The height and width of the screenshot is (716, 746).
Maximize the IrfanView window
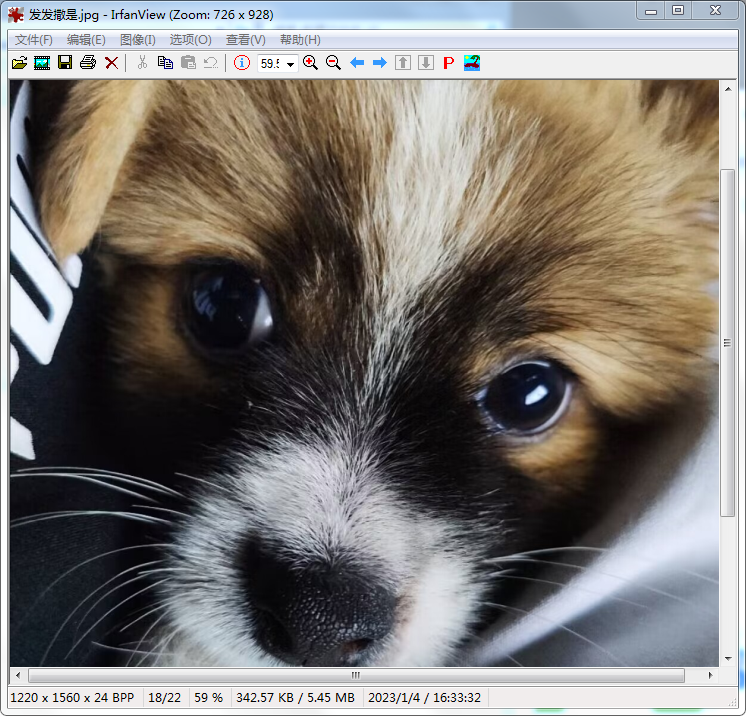pyautogui.click(x=677, y=11)
